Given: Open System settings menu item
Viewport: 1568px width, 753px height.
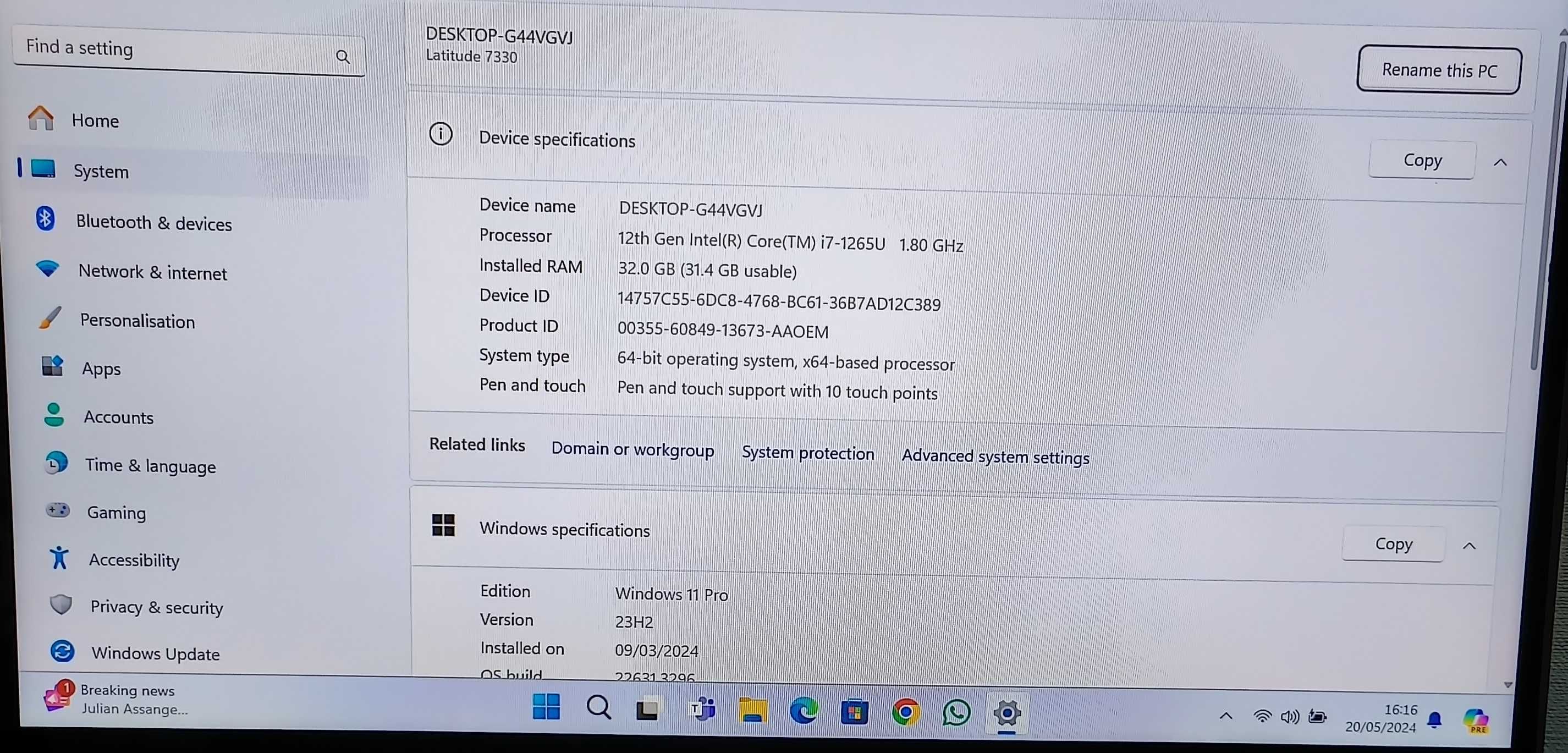Looking at the screenshot, I should tap(100, 170).
